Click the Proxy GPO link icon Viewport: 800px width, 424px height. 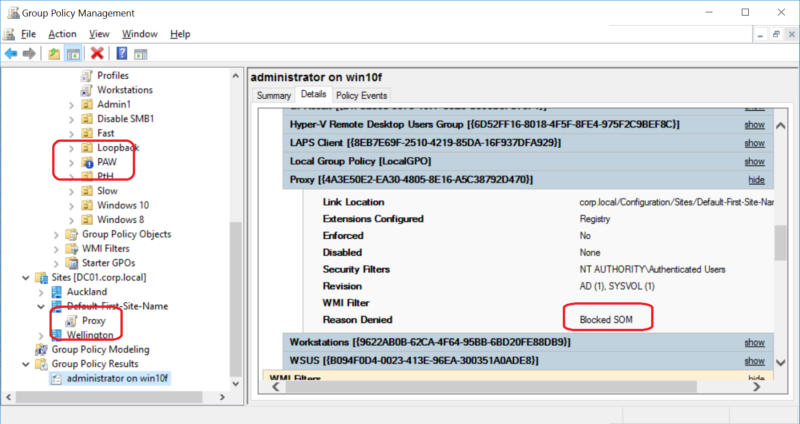[x=72, y=321]
